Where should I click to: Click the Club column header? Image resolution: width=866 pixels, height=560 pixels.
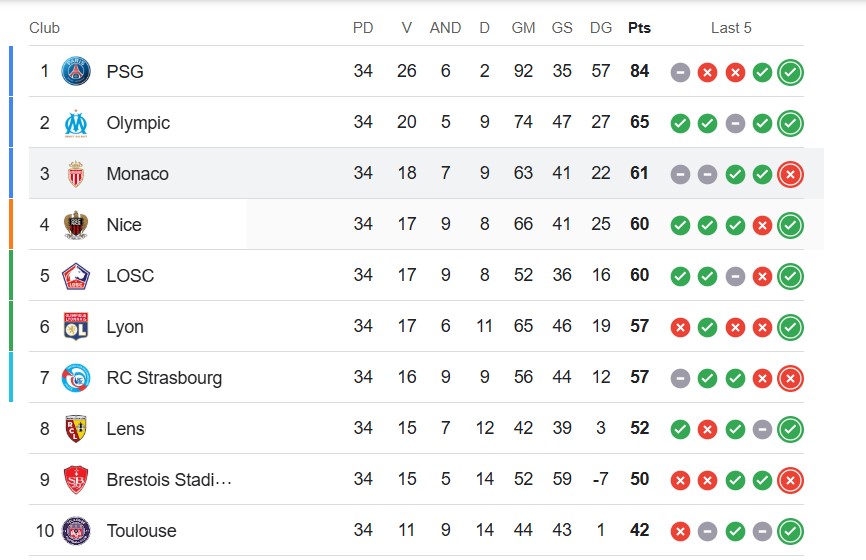coord(44,28)
